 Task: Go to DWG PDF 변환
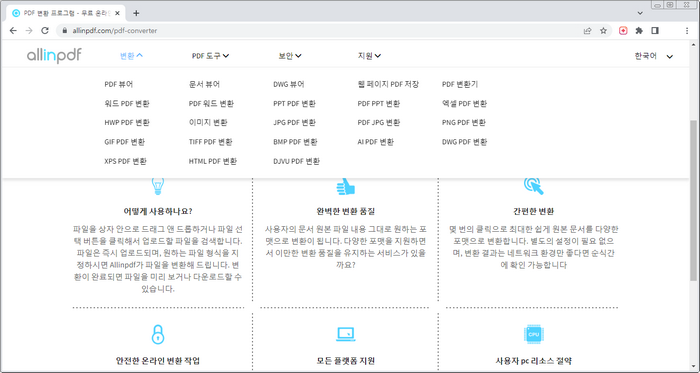(464, 142)
